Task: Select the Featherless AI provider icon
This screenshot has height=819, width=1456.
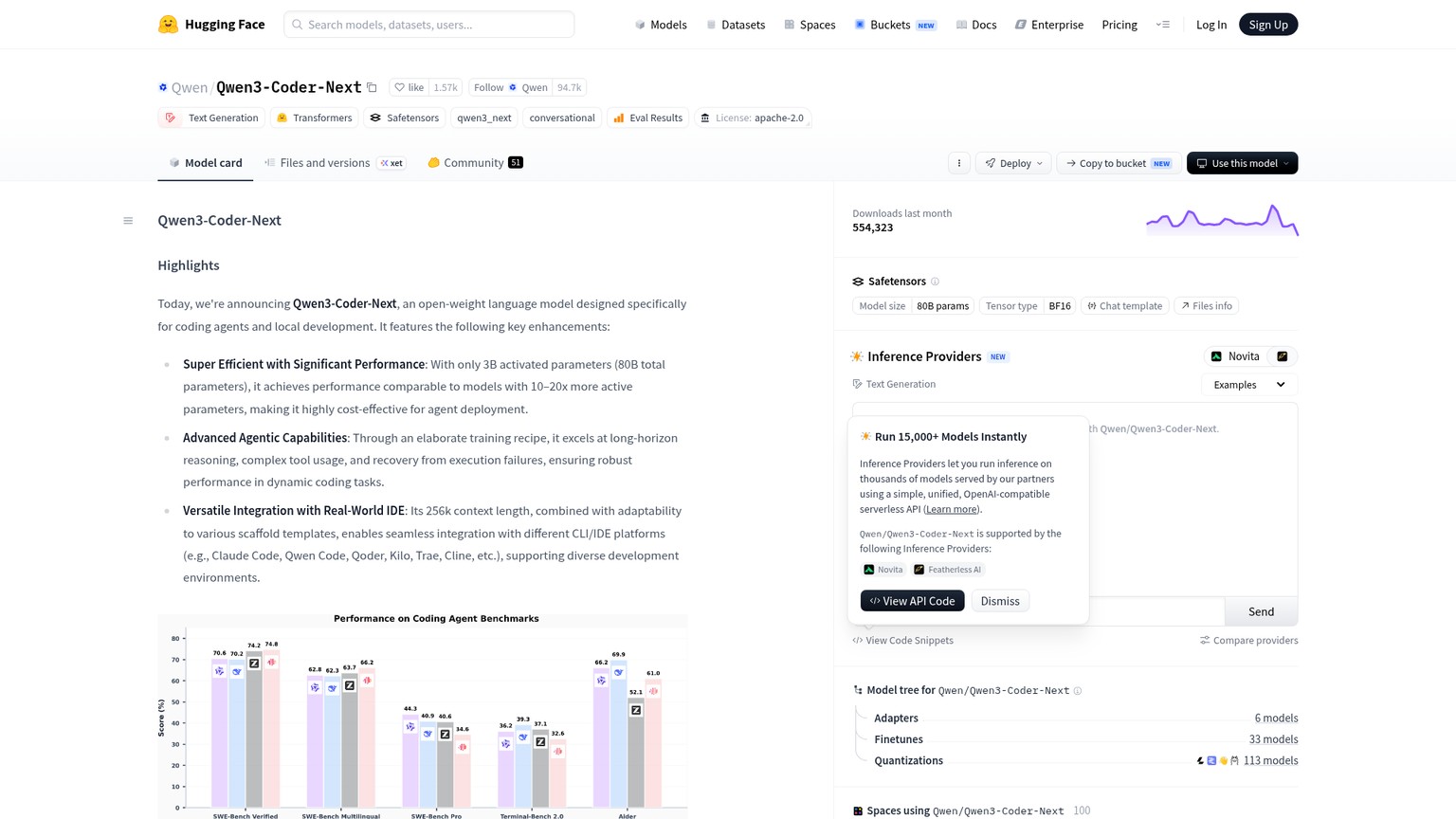Action: click(x=1282, y=356)
